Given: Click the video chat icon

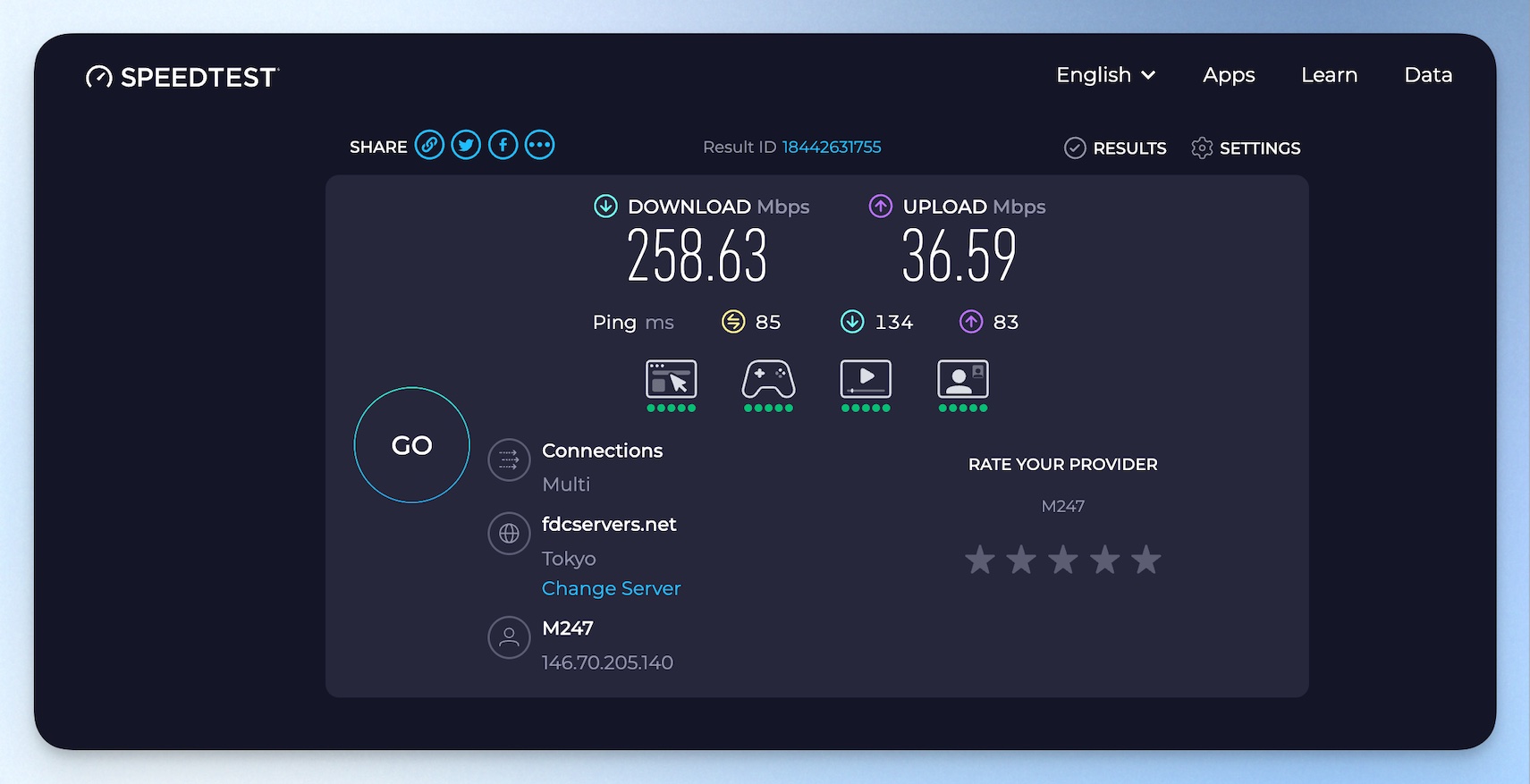Looking at the screenshot, I should (x=962, y=380).
